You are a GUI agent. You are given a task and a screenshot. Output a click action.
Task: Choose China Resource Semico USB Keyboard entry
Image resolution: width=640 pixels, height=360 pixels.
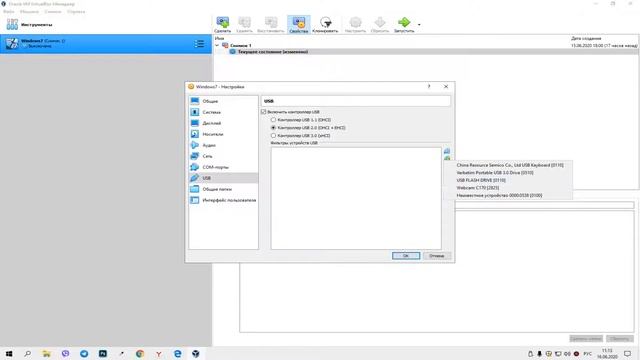509,165
